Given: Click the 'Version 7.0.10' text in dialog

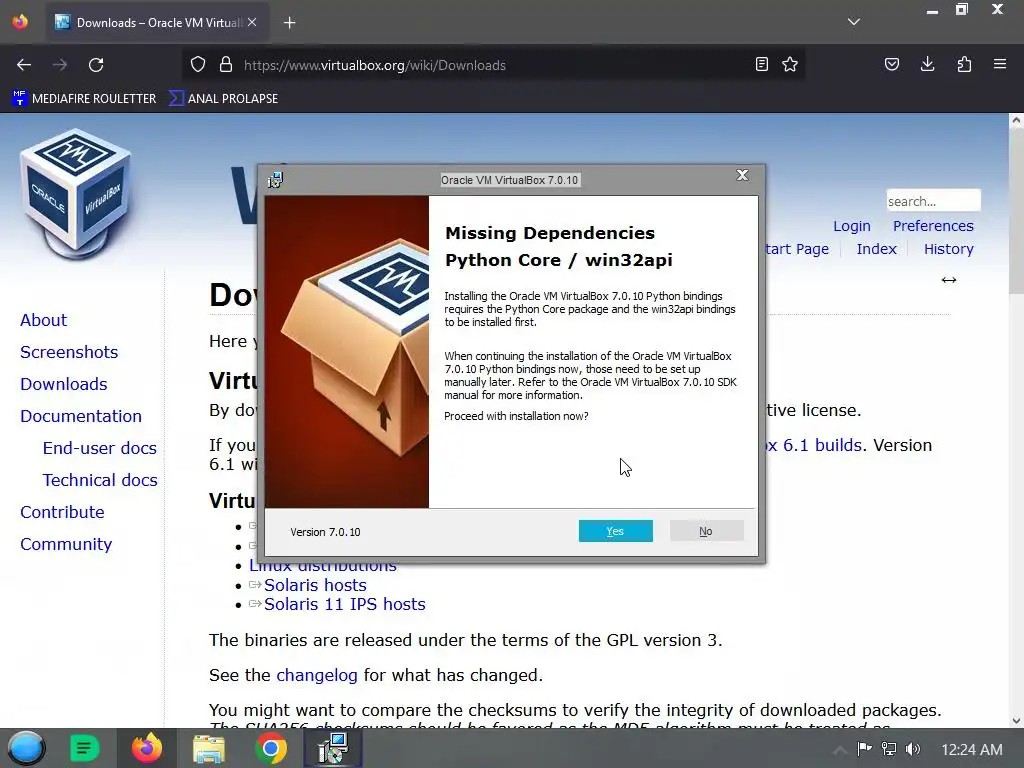Looking at the screenshot, I should pos(325,532).
